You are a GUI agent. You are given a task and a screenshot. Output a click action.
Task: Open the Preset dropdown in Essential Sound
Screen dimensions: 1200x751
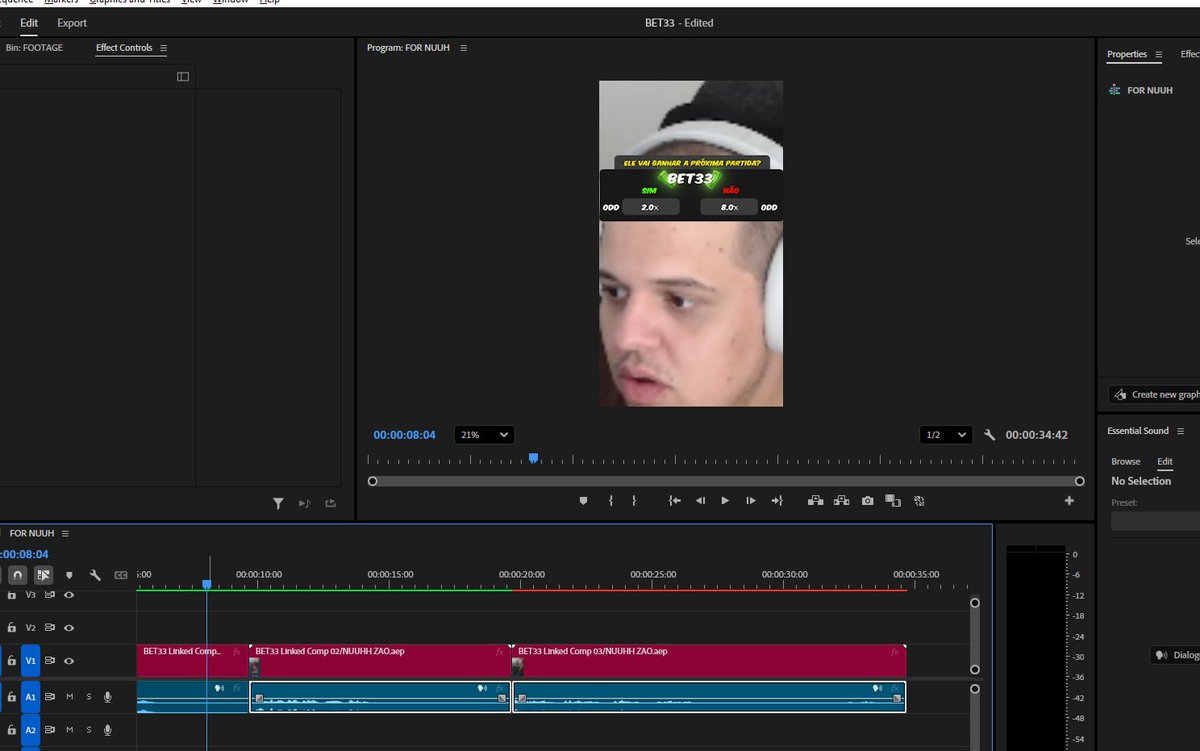click(1156, 521)
